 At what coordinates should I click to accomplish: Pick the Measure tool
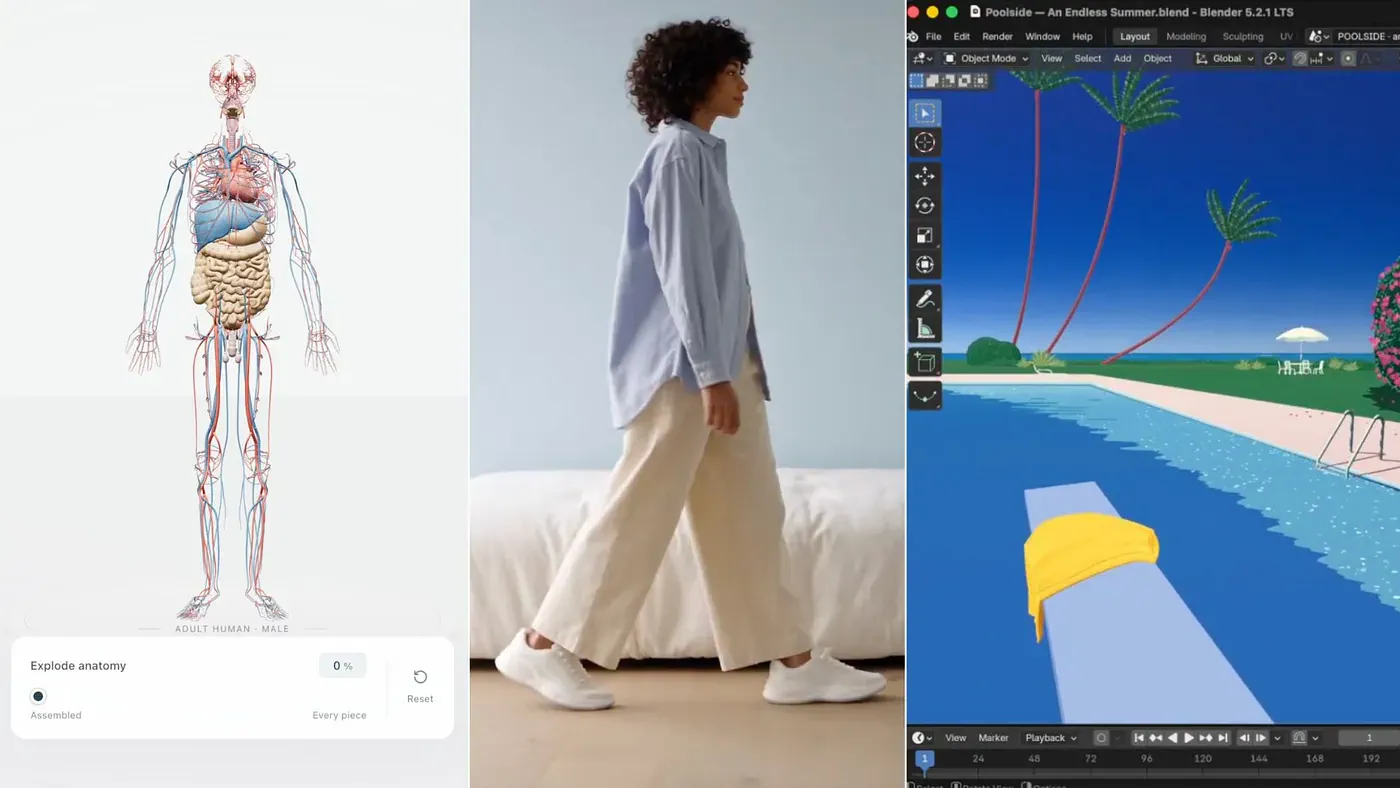[x=925, y=329]
